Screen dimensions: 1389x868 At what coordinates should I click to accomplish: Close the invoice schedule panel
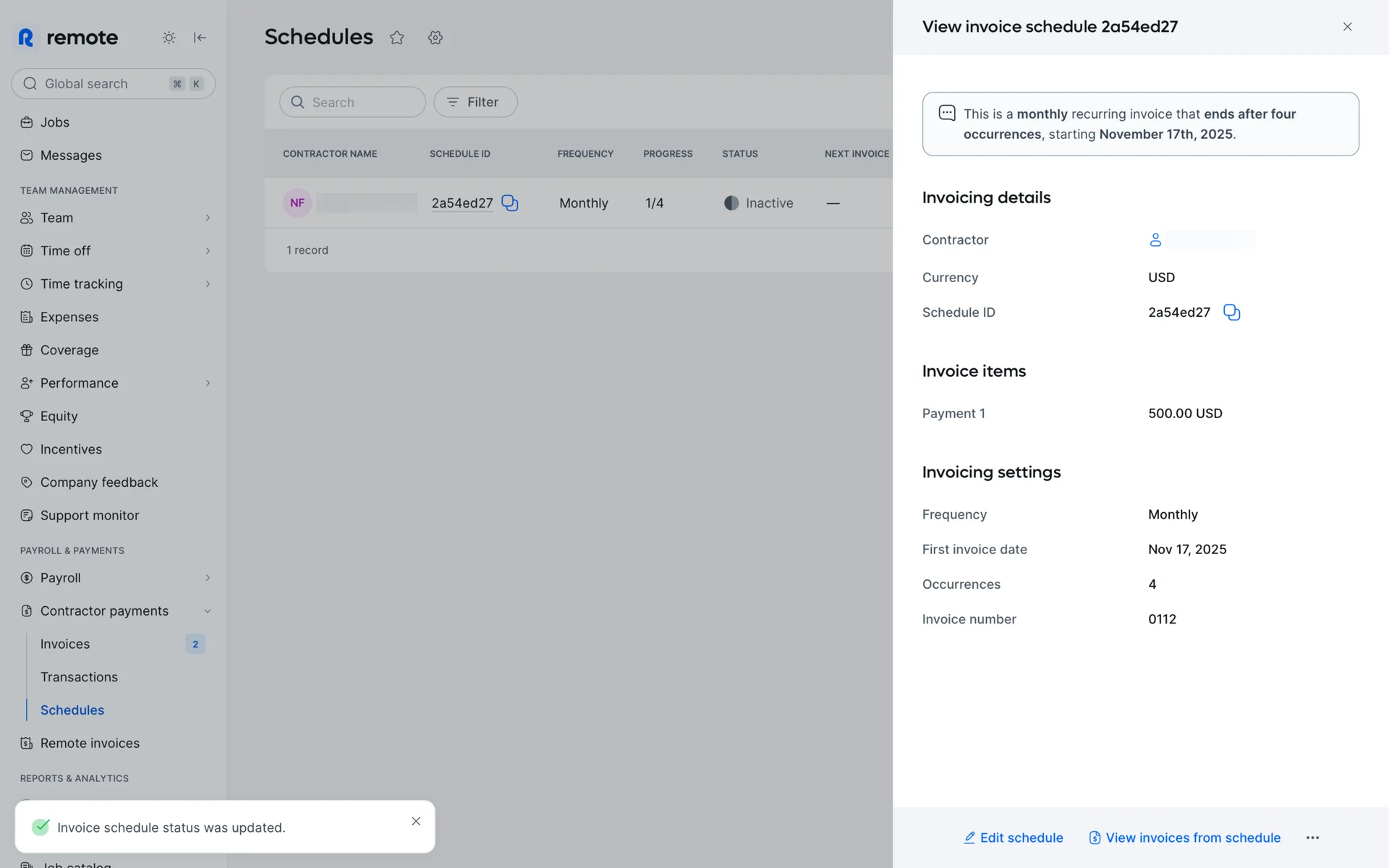pyautogui.click(x=1347, y=27)
